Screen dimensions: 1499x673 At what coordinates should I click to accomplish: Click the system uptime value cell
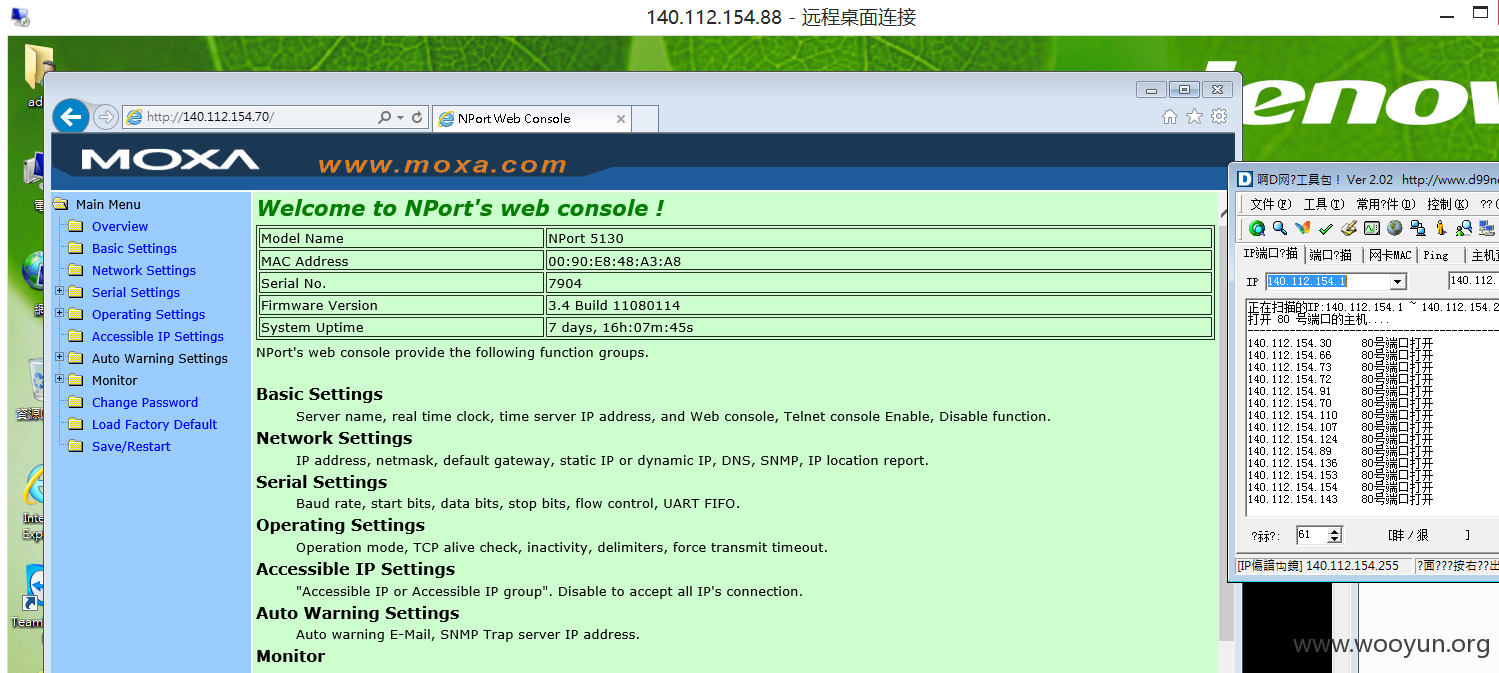(x=879, y=327)
